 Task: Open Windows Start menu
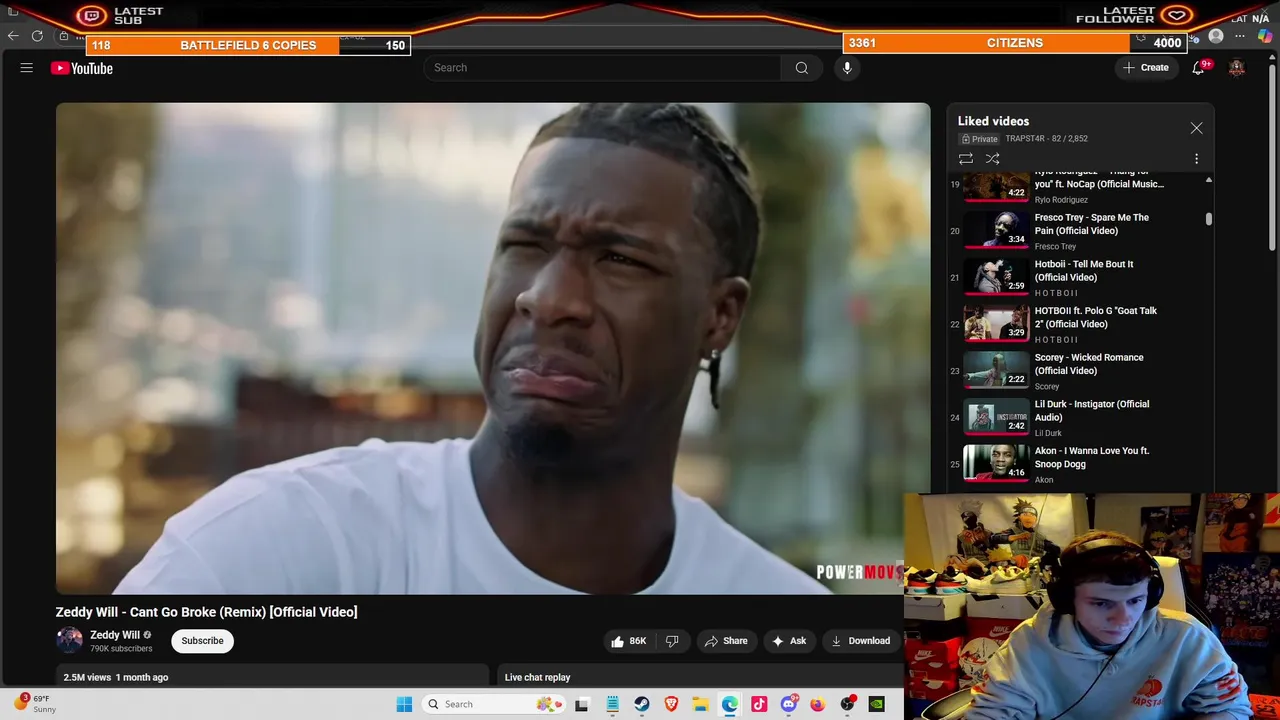click(404, 704)
